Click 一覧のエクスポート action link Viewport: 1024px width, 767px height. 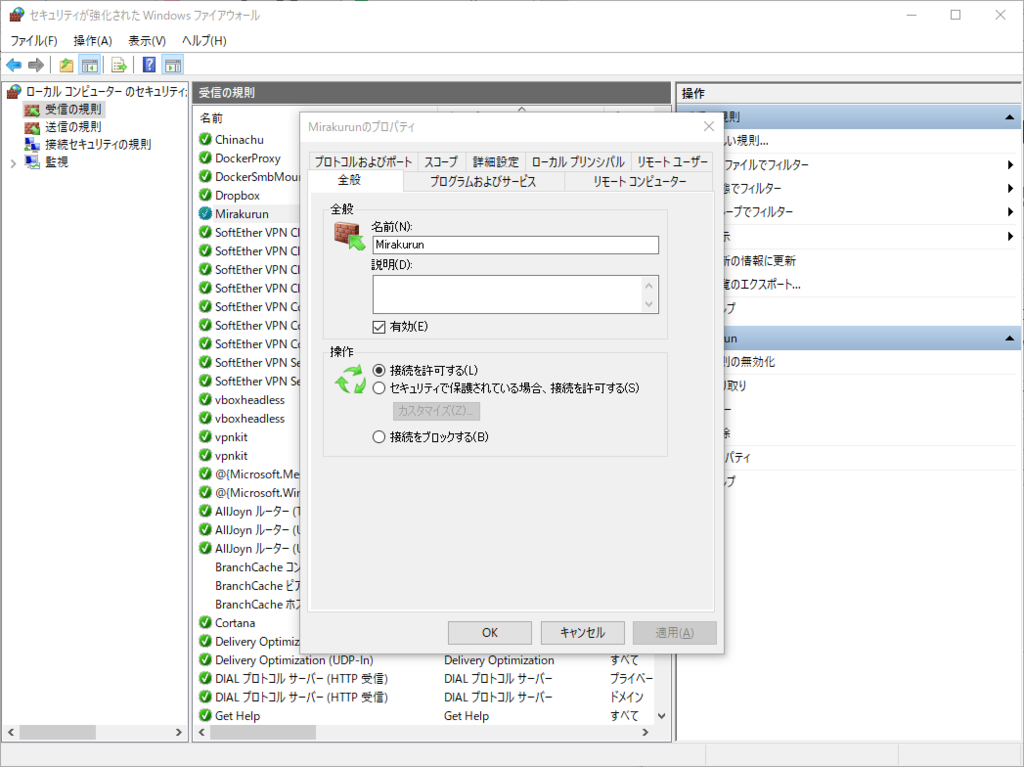click(761, 284)
